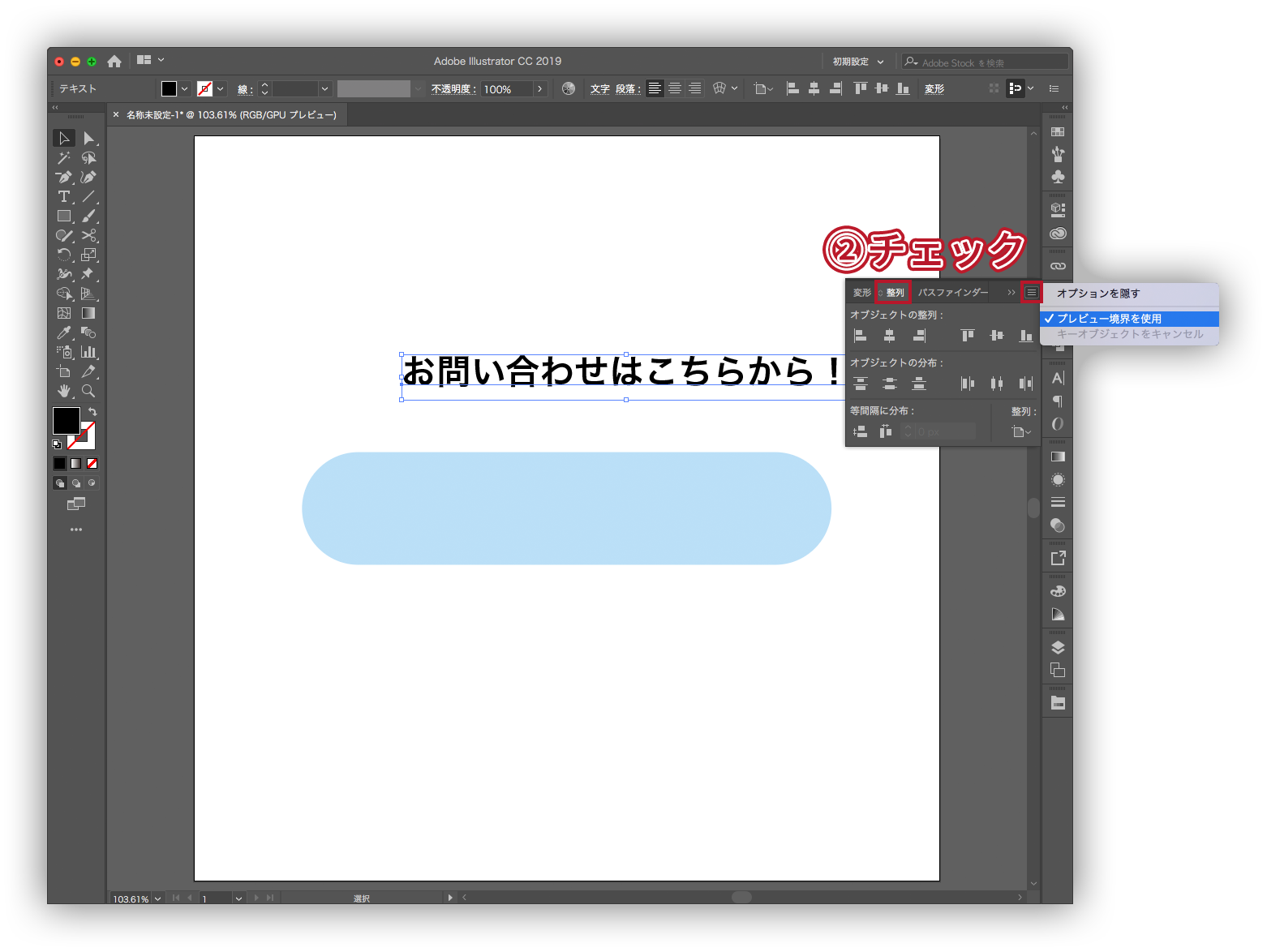The height and width of the screenshot is (952, 1267).
Task: Open fill color dropdown arrow
Action: (x=185, y=89)
